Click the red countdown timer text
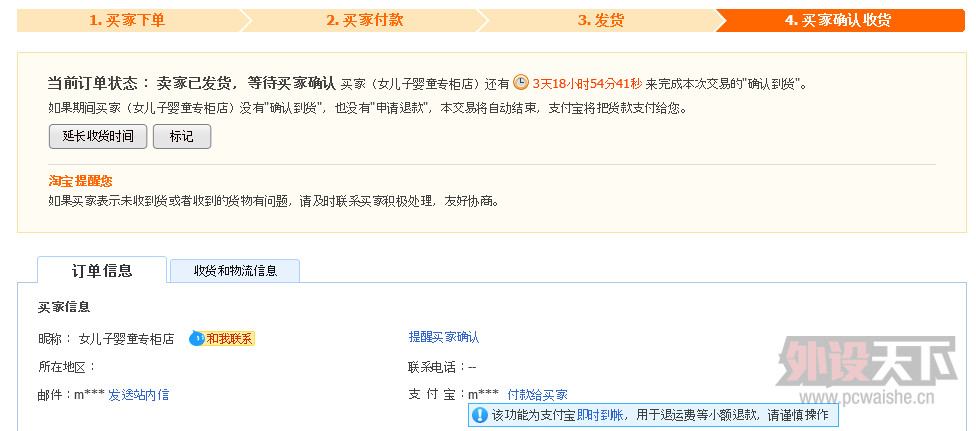The width and height of the screenshot is (976, 431). [586, 84]
